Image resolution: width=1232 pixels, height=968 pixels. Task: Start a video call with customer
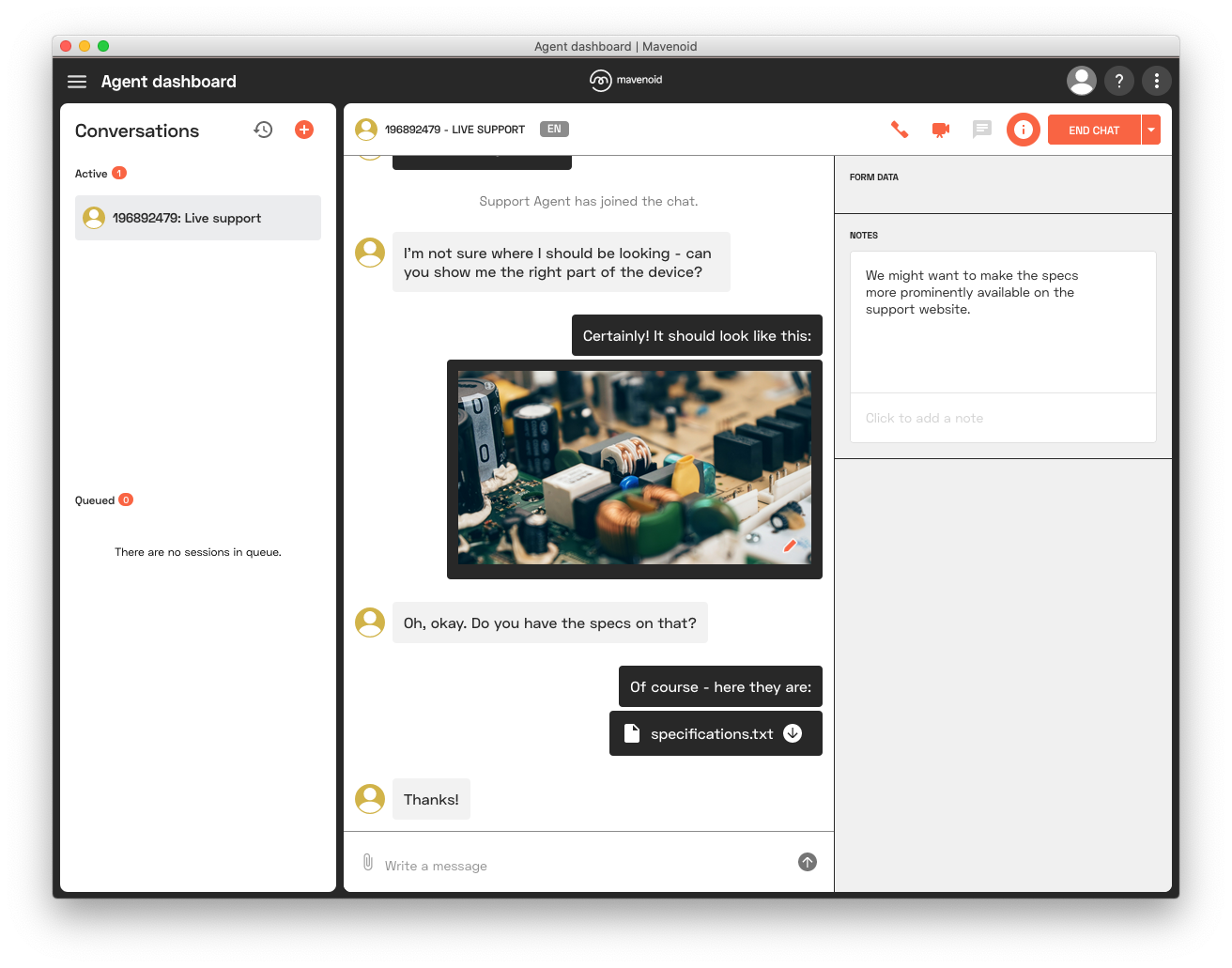[x=941, y=130]
